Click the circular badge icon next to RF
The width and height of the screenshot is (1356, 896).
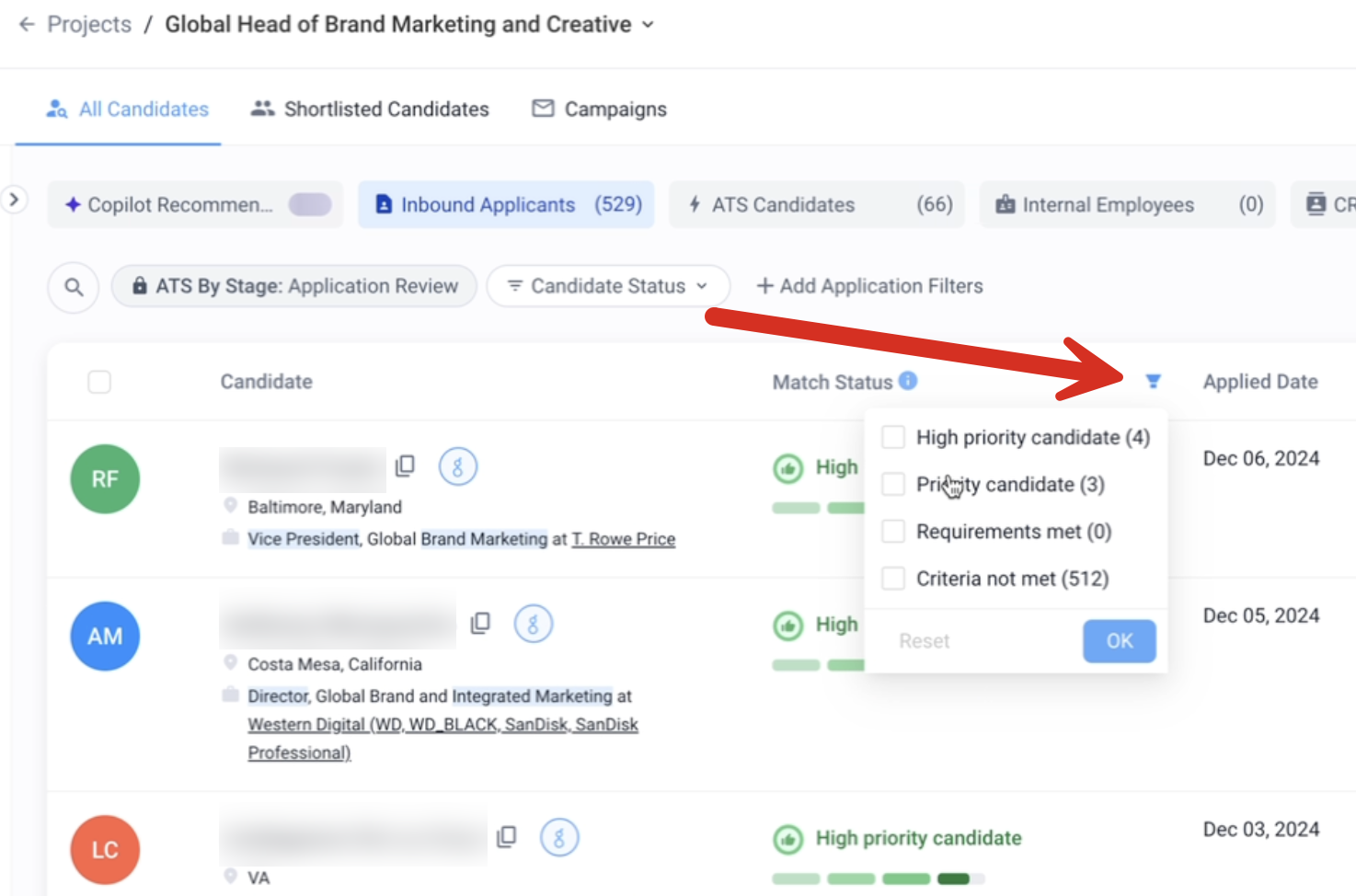click(x=457, y=466)
